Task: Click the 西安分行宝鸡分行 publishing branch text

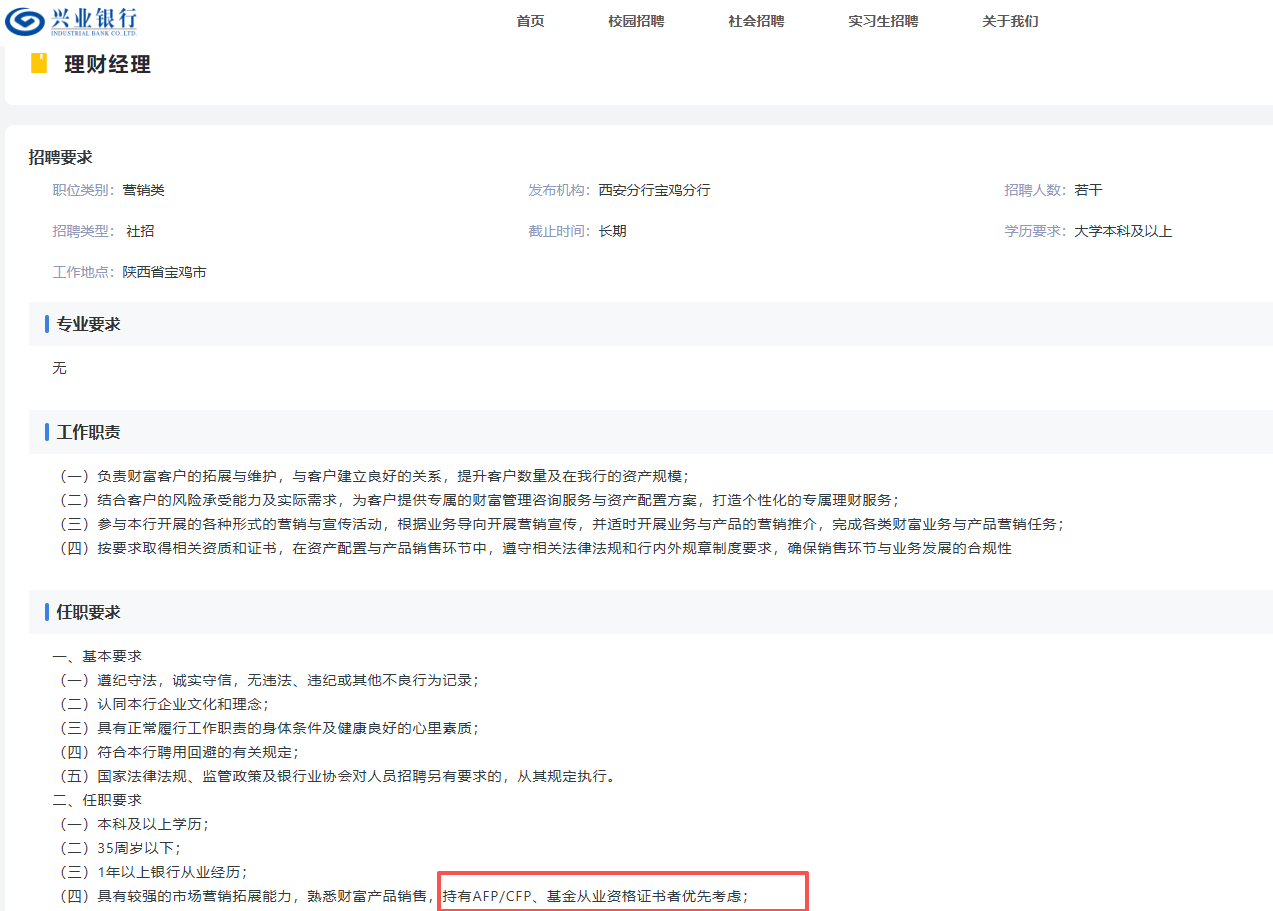Action: 654,190
